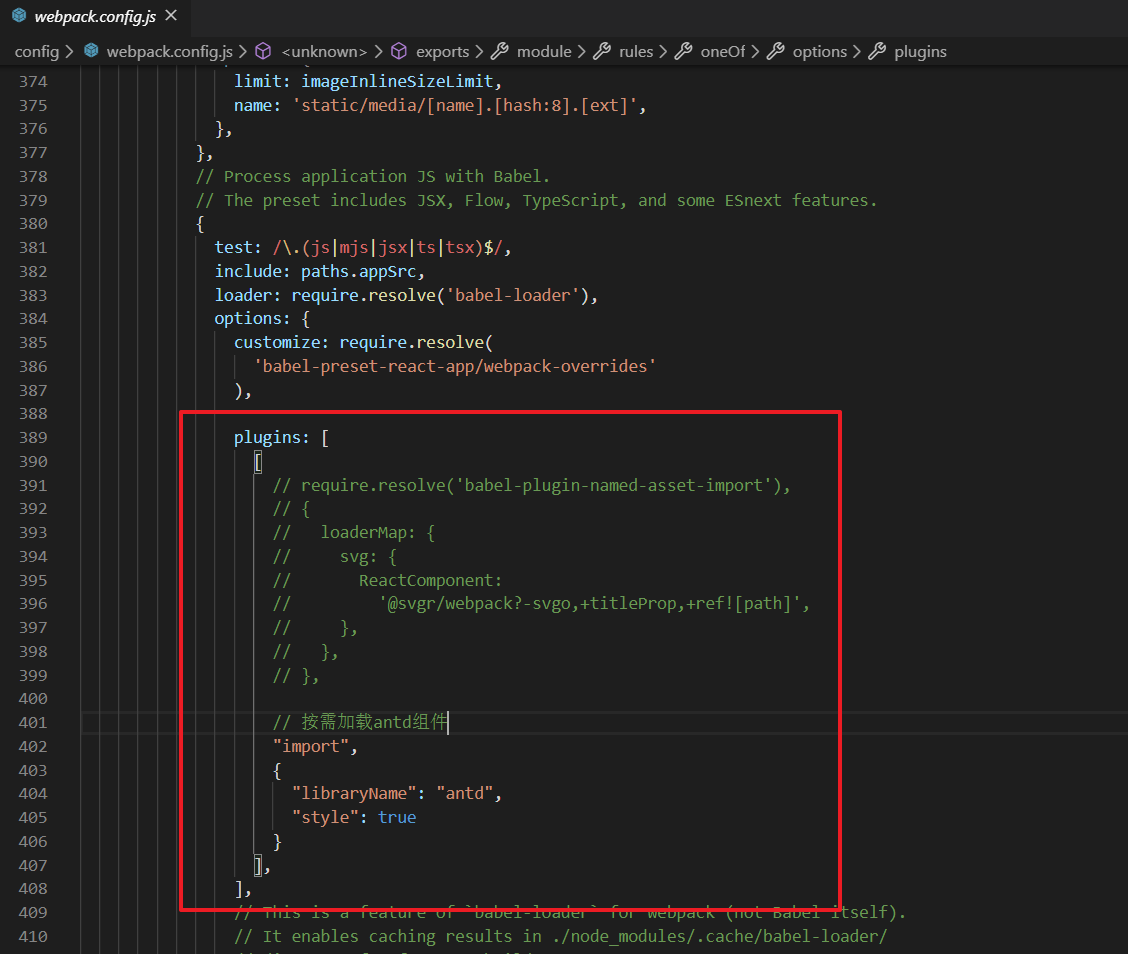Open the config breadcrumb folder
This screenshot has width=1128, height=954.
coord(37,52)
